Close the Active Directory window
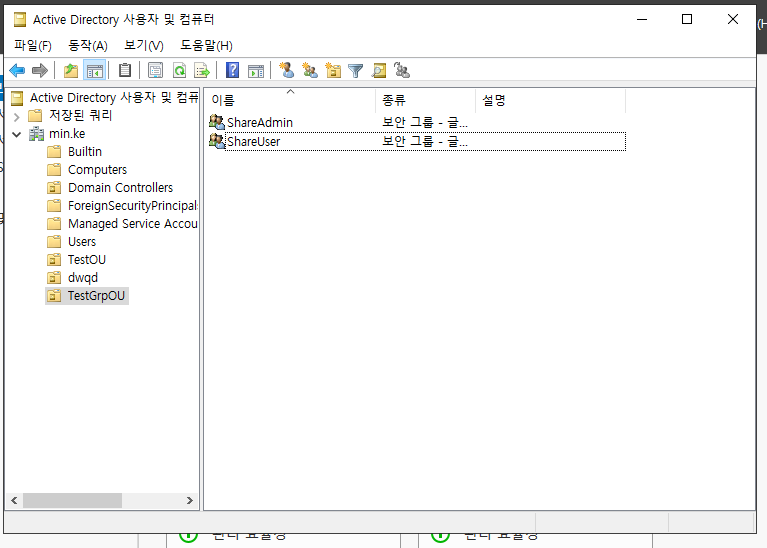The width and height of the screenshot is (767, 548). [x=733, y=19]
